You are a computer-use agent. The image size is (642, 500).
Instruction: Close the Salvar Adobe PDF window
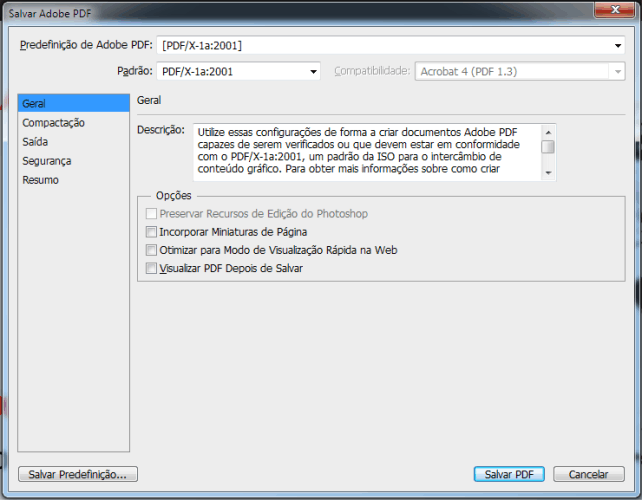tap(615, 9)
